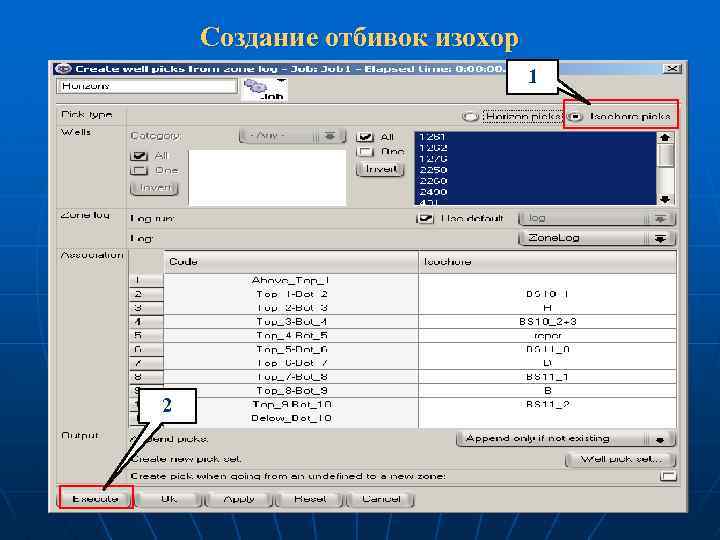This screenshot has width=720, height=540.
Task: Toggle the All checkbox beside wells list
Action: (x=365, y=137)
